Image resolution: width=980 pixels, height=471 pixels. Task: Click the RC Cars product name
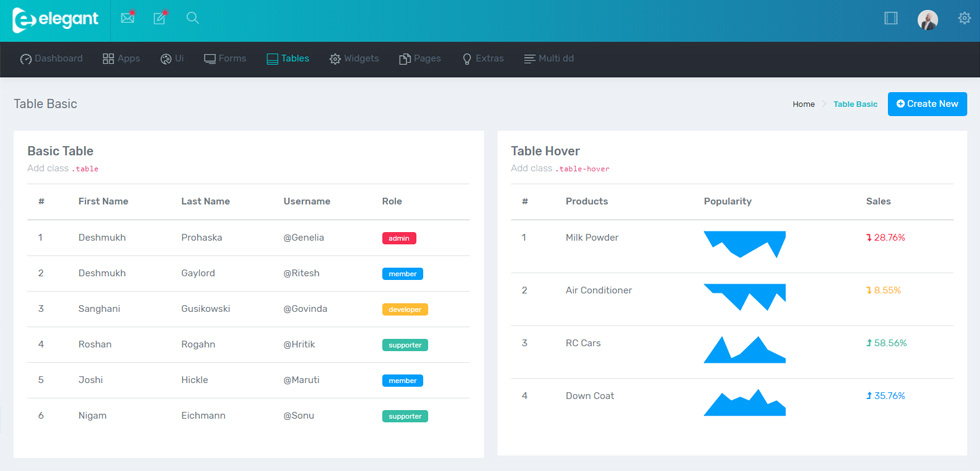click(x=583, y=343)
